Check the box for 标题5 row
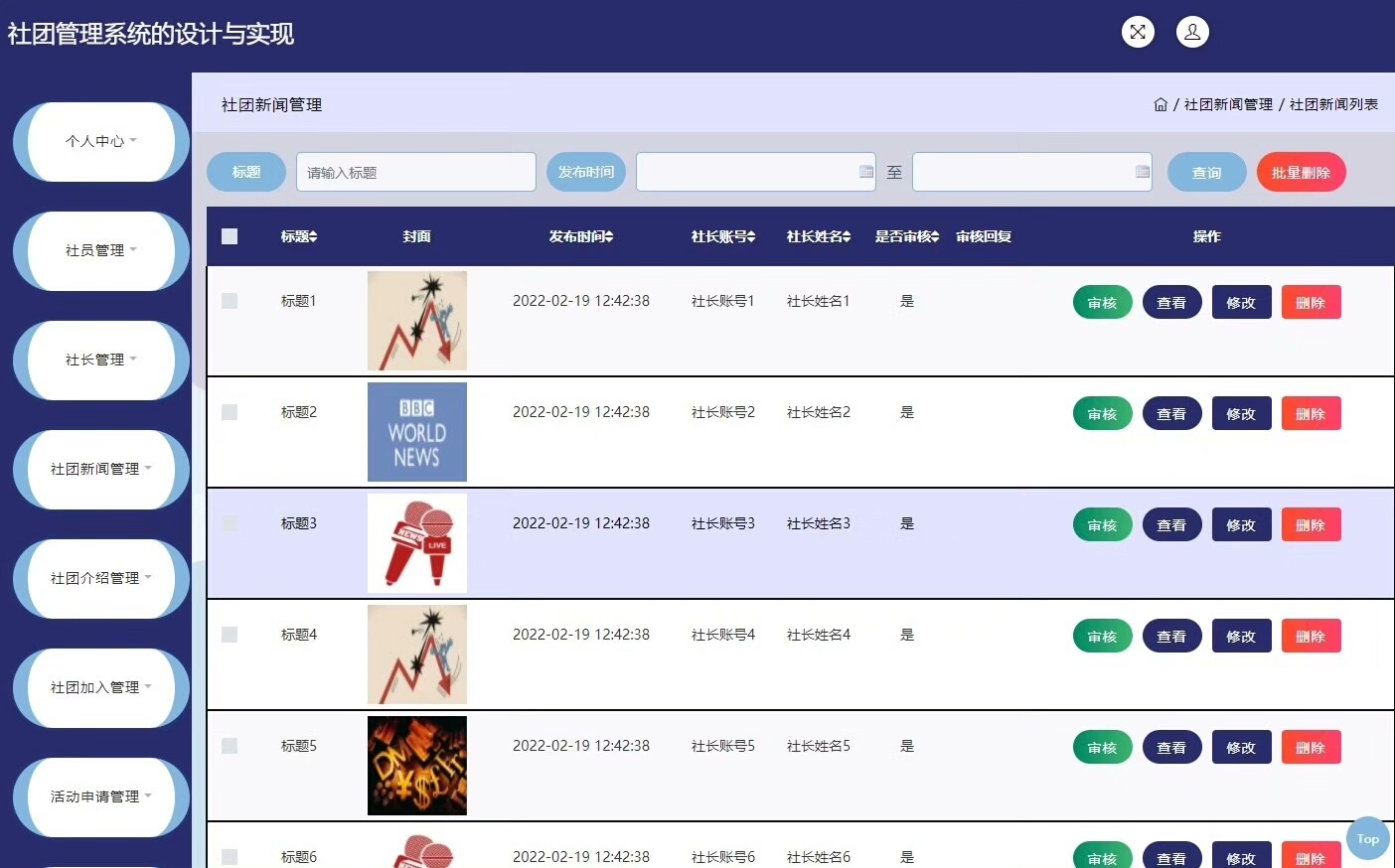 click(230, 746)
